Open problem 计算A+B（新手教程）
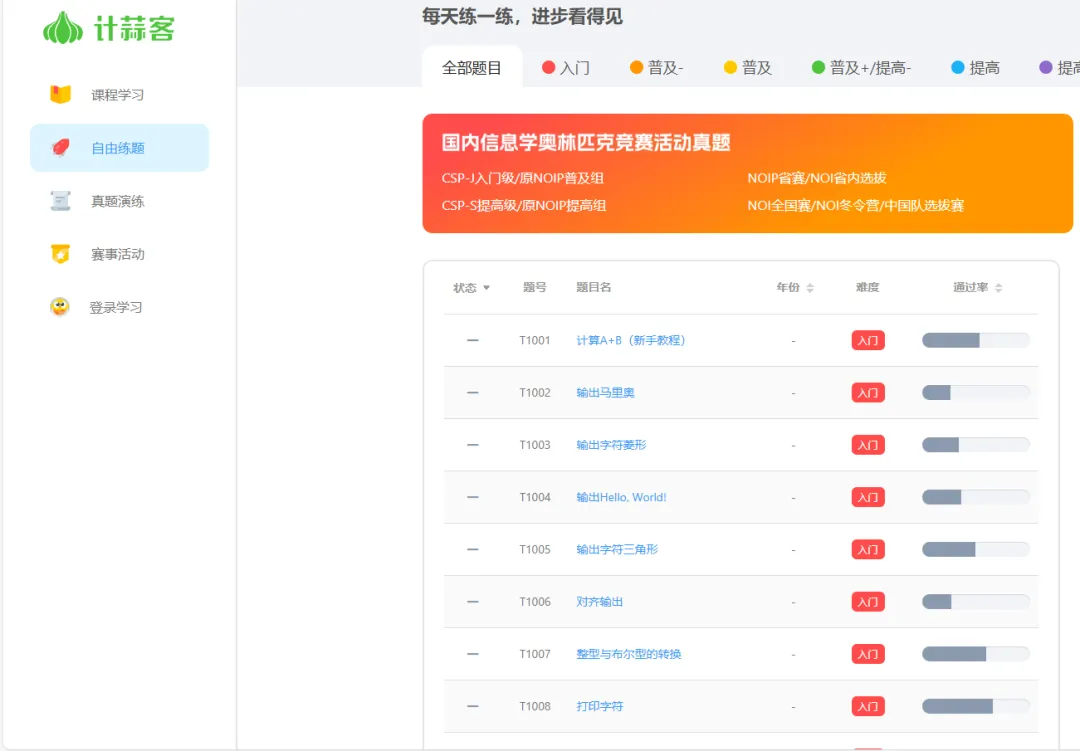 [631, 340]
